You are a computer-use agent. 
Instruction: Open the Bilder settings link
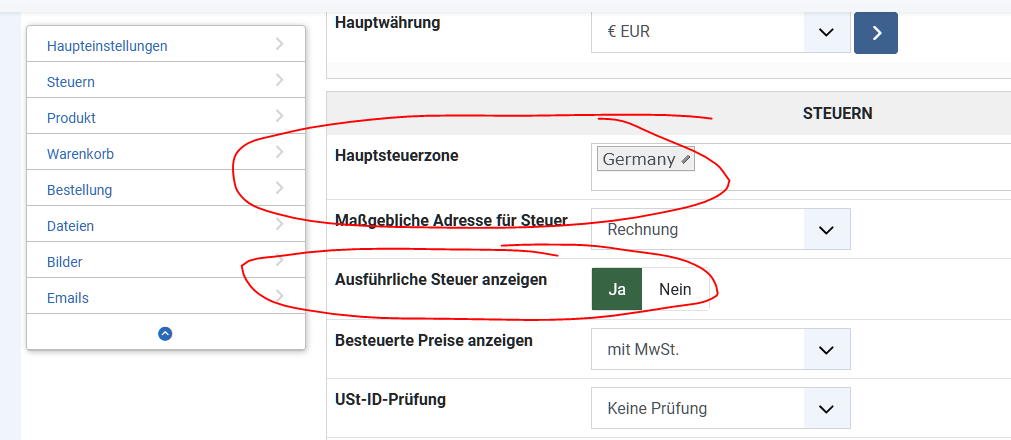coord(65,262)
